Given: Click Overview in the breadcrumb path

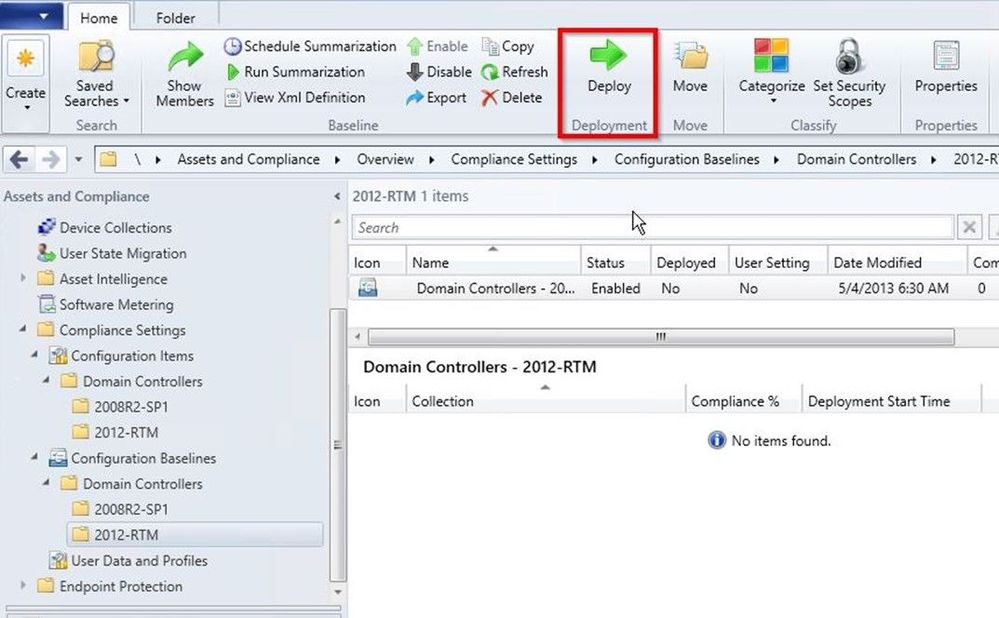Looking at the screenshot, I should pos(385,159).
